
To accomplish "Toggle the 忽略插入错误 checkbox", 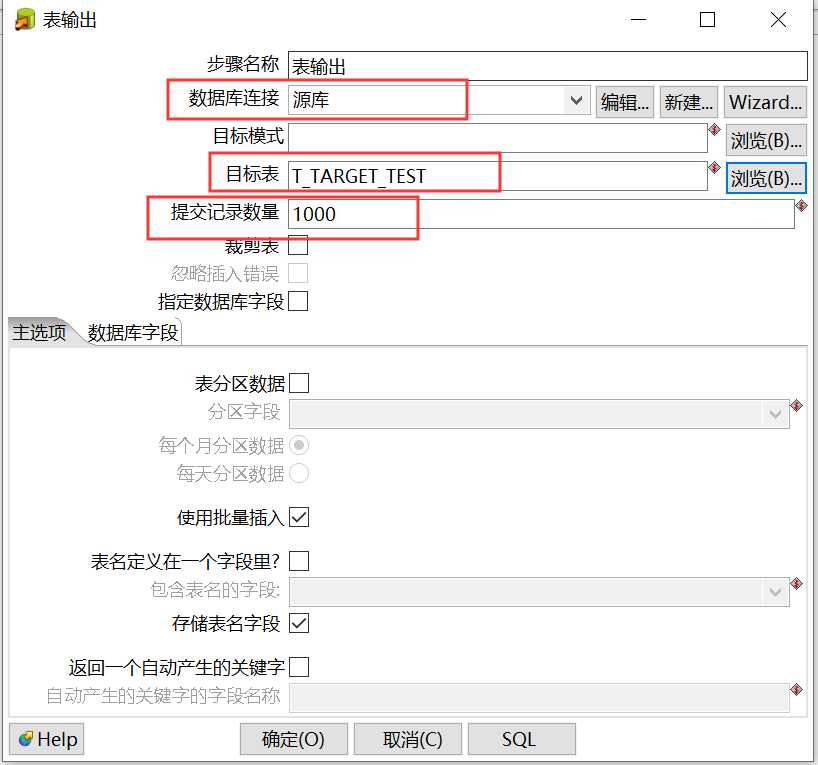I will point(298,273).
